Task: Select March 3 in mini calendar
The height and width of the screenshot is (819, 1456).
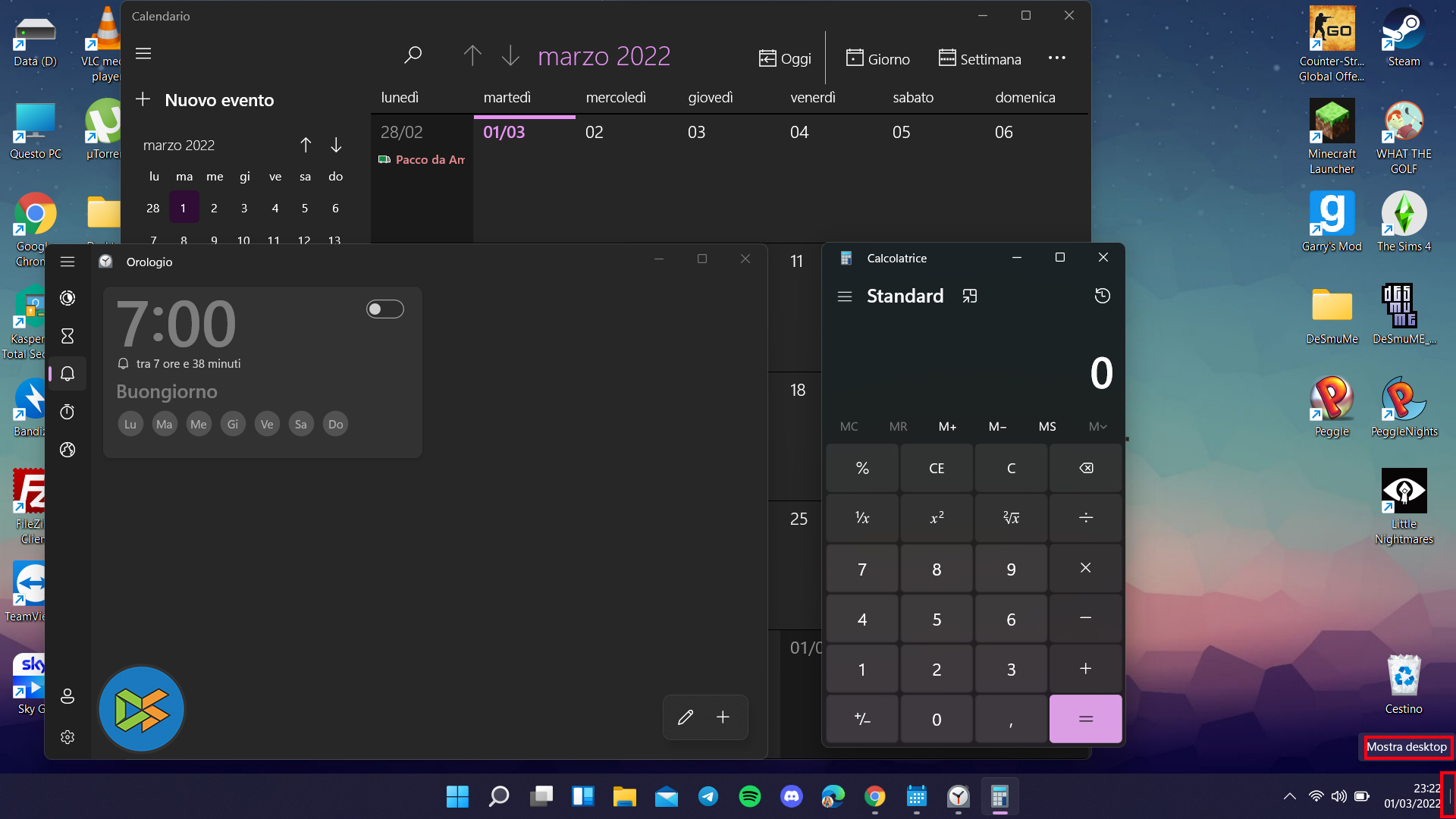Action: click(244, 208)
